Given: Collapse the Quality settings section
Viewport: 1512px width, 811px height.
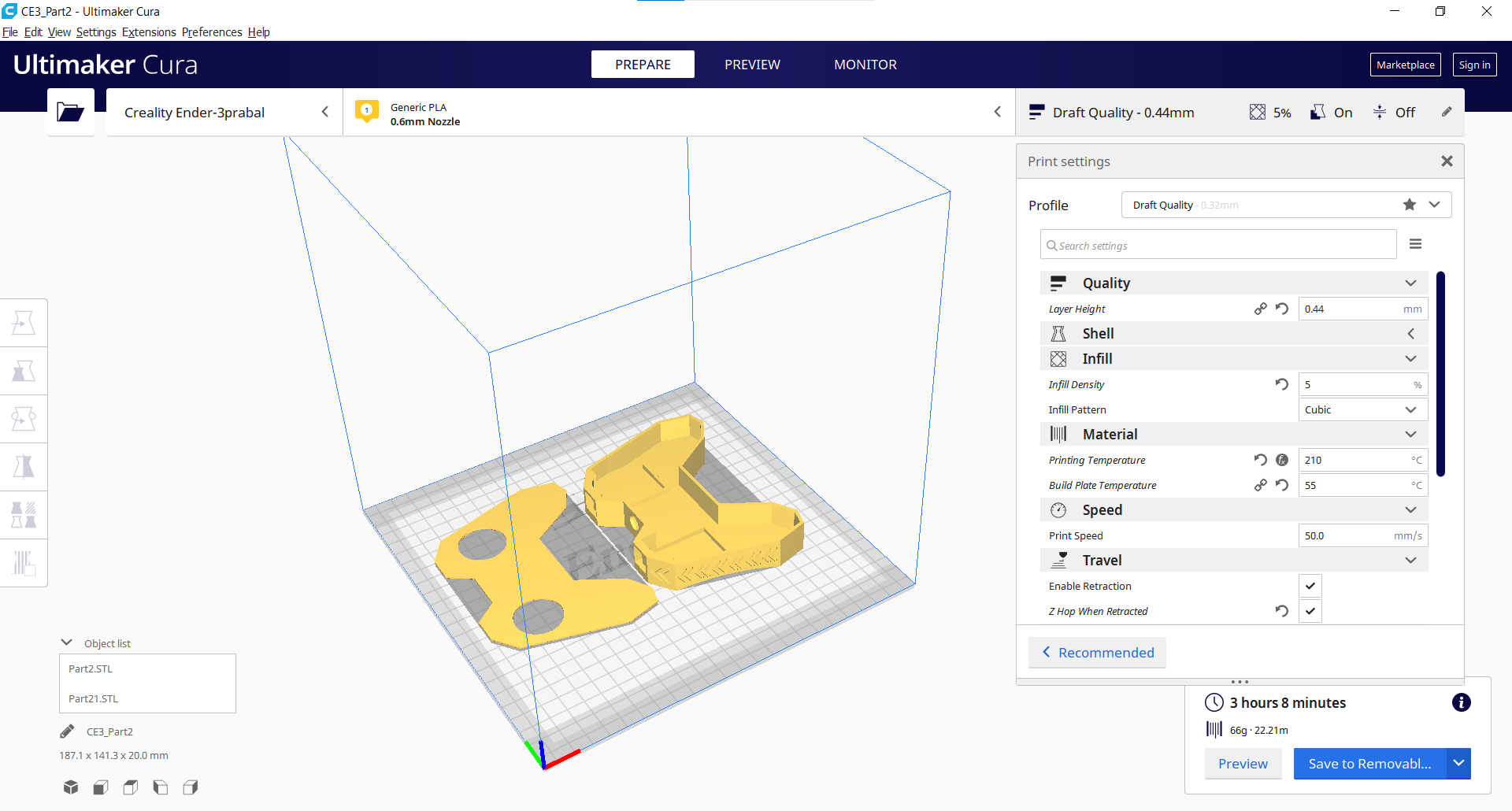Looking at the screenshot, I should tap(1234, 283).
